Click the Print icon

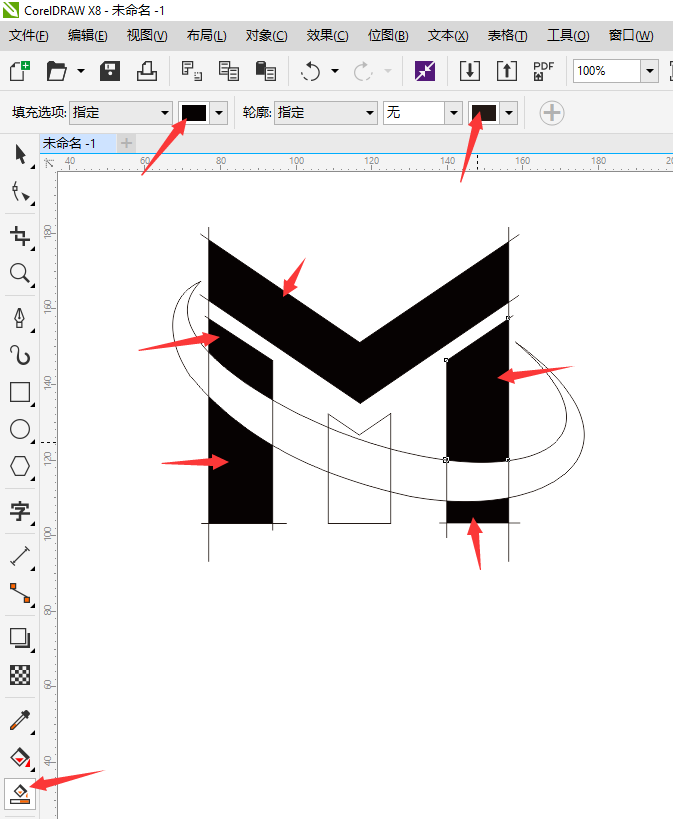tap(147, 71)
